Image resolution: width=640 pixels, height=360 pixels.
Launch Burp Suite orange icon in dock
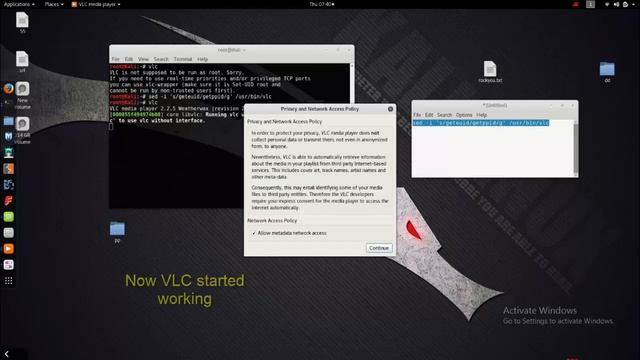pyautogui.click(x=9, y=168)
